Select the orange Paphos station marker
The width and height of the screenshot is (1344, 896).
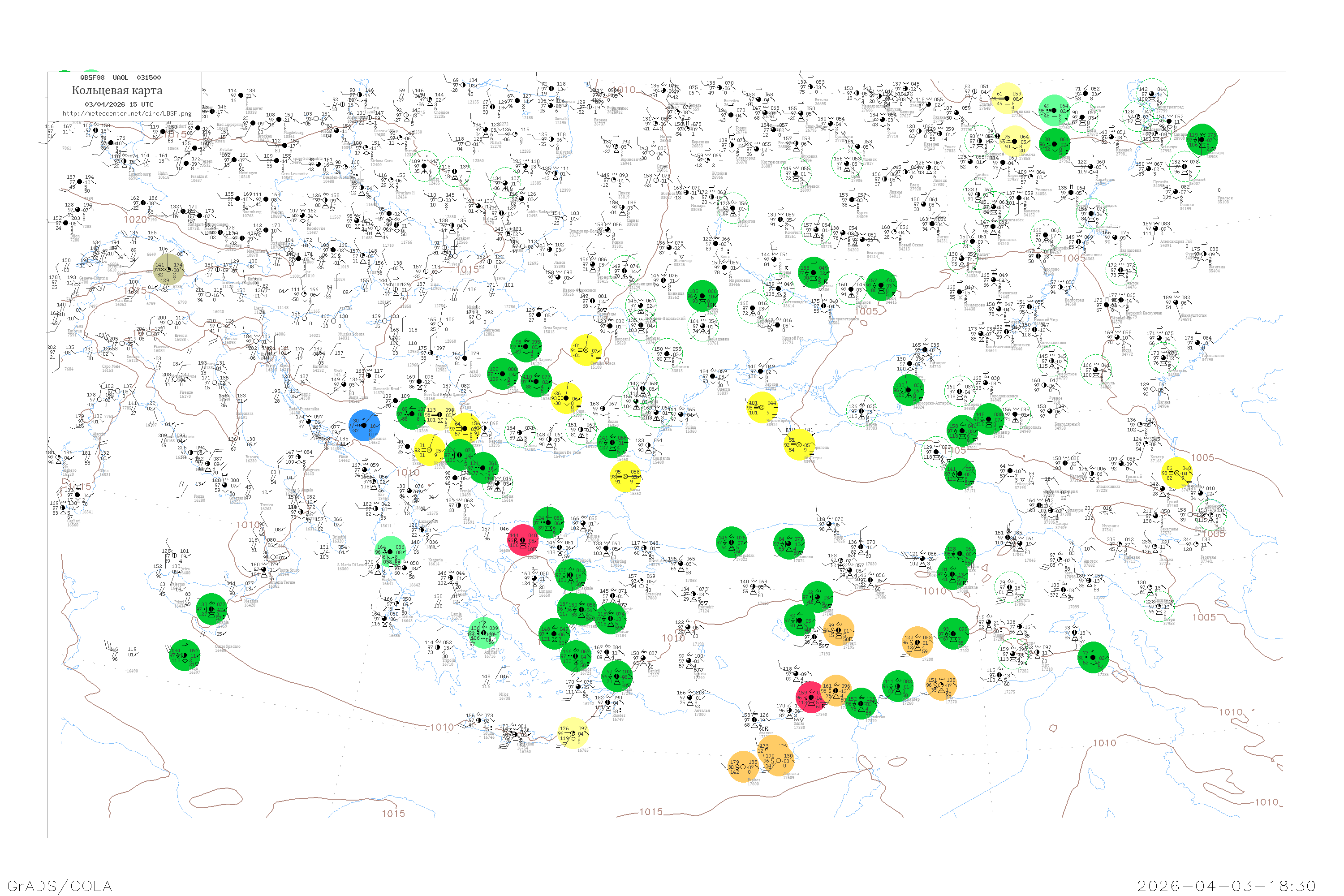pos(743,766)
